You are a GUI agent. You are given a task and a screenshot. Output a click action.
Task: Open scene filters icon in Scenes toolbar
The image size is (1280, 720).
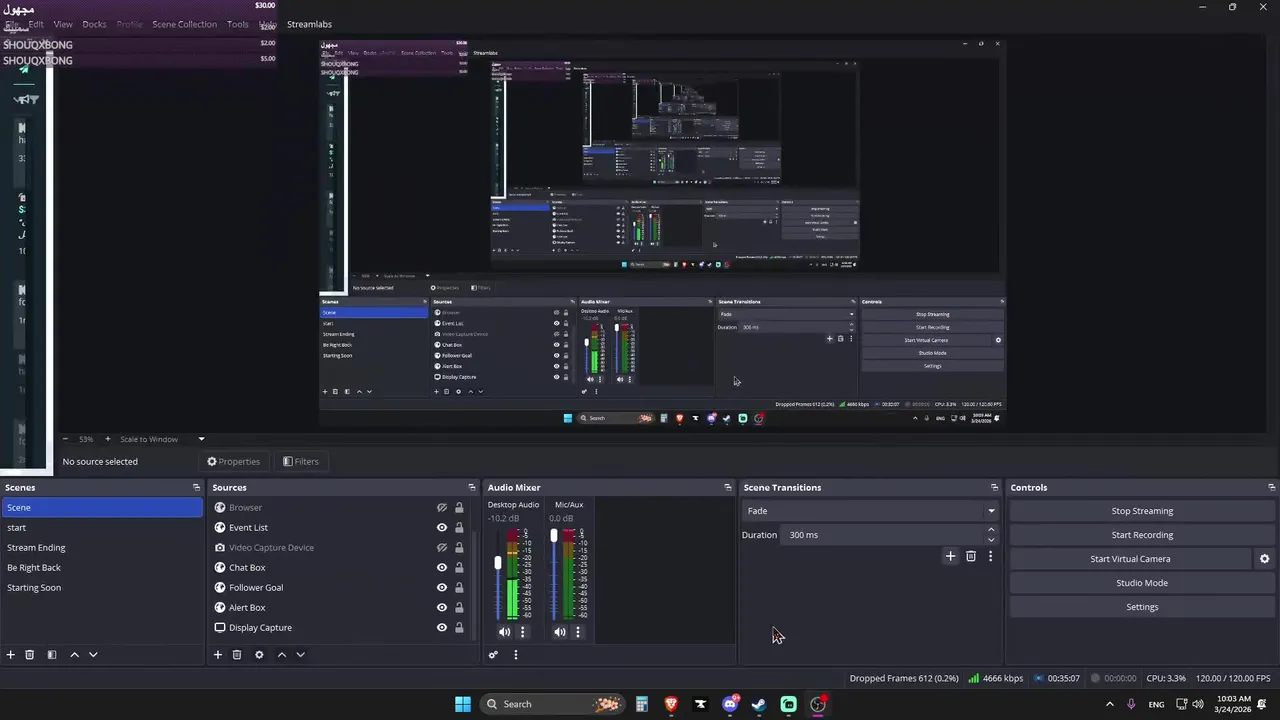52,655
